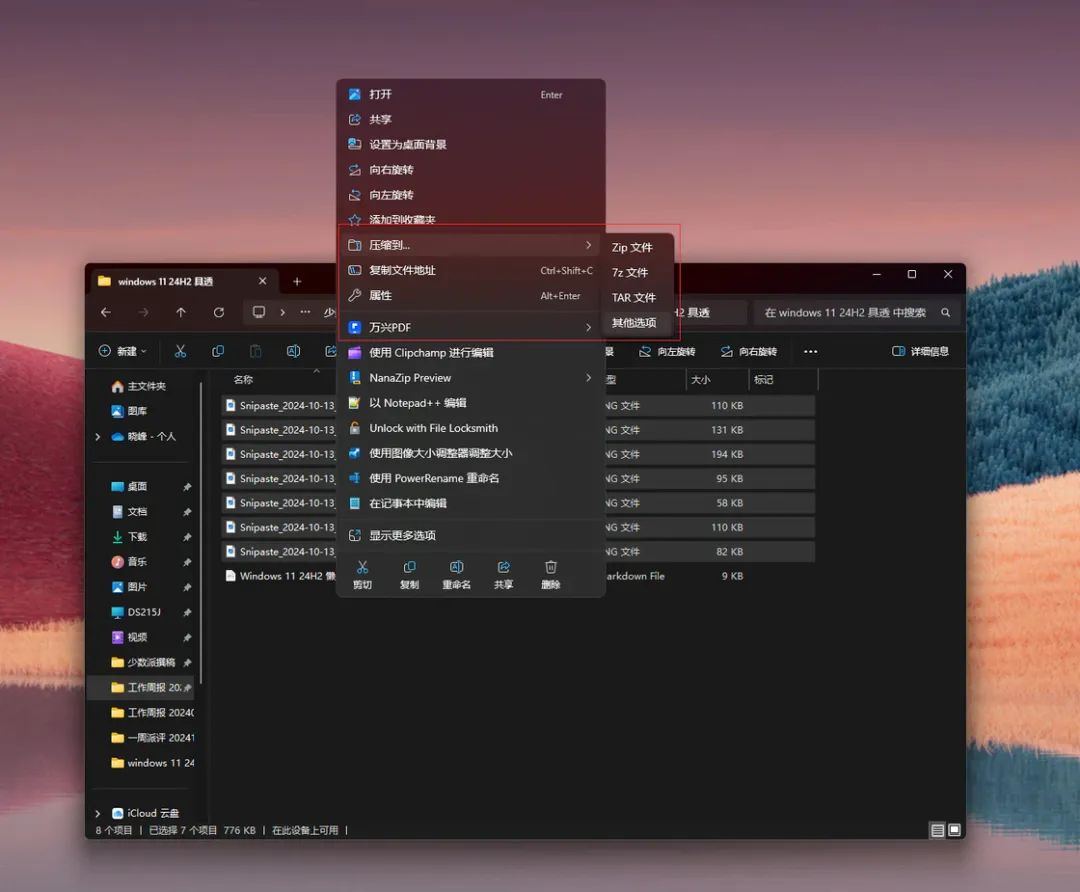Open the toolbar see more ellipsis
Image resolution: width=1080 pixels, height=892 pixels.
(811, 351)
